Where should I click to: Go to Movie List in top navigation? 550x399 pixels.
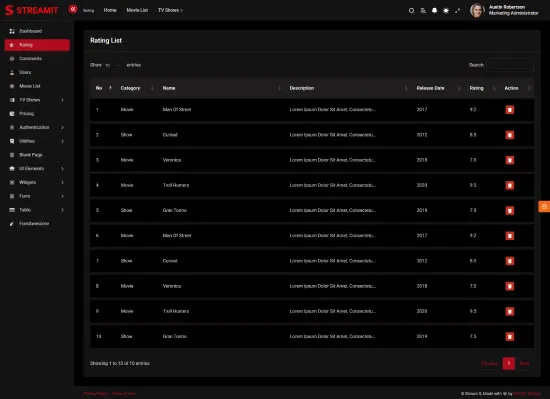[x=137, y=10]
